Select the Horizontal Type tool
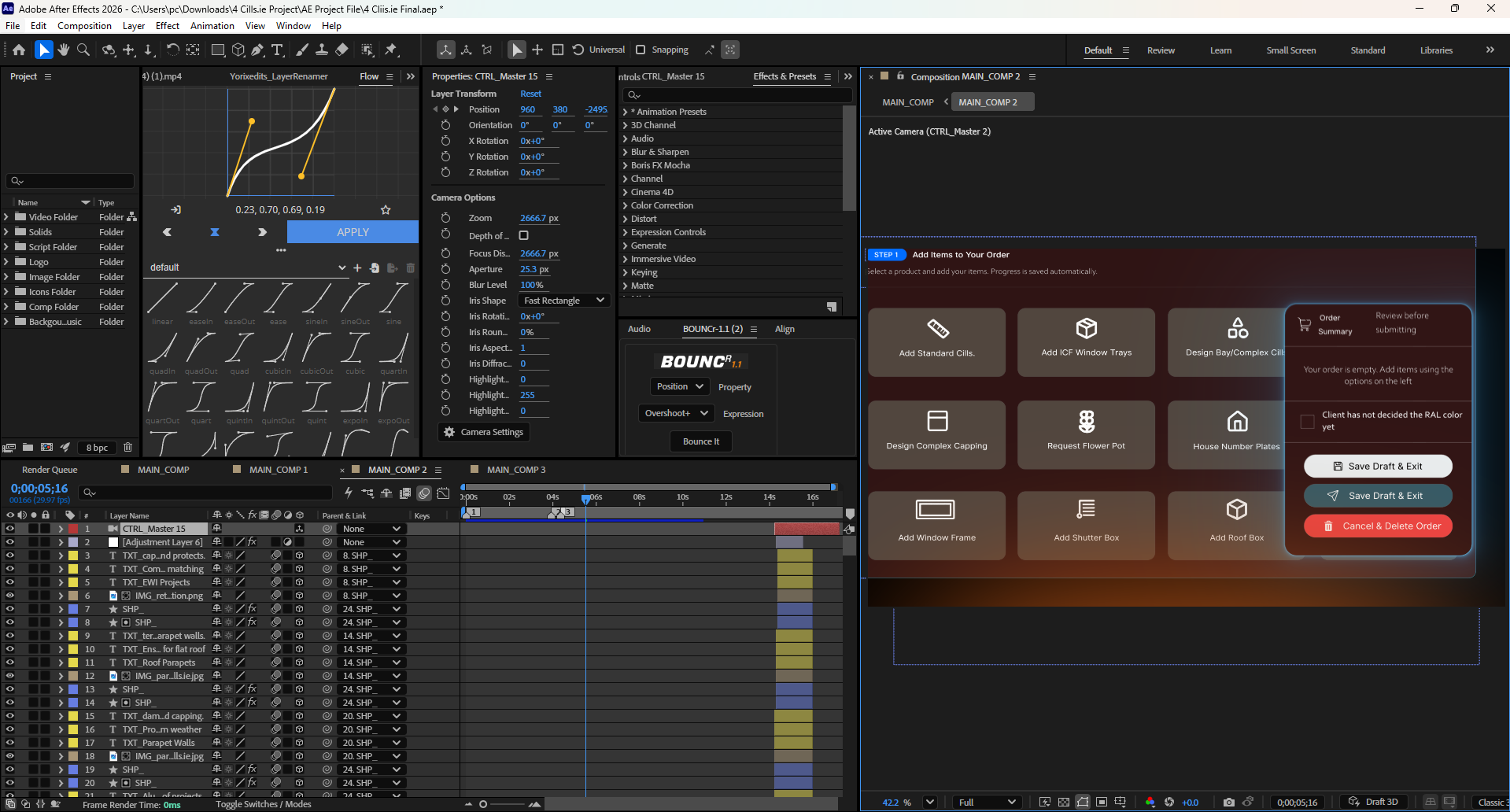The image size is (1510, 812). [277, 50]
